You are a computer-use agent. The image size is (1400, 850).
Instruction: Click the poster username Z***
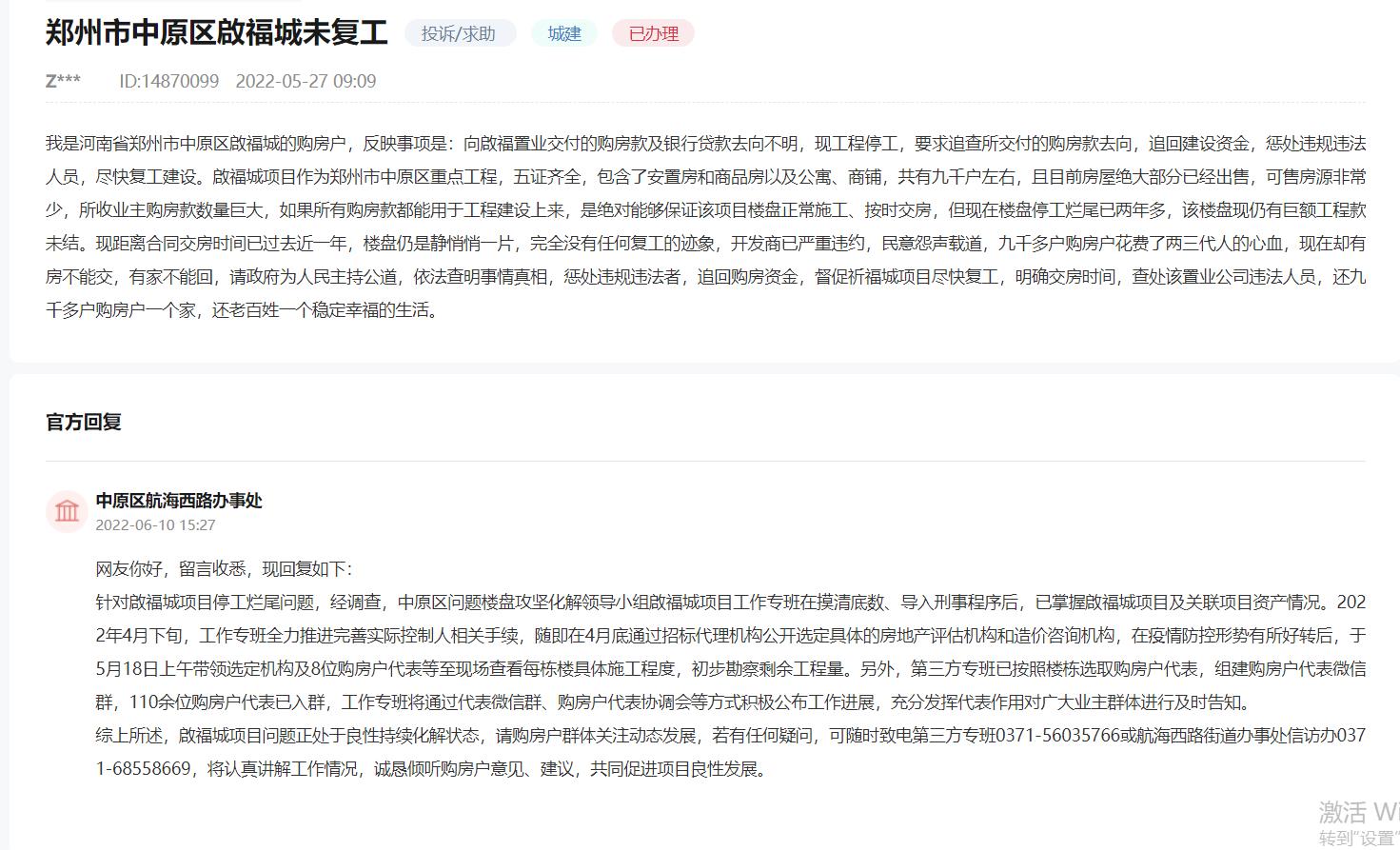coord(63,81)
